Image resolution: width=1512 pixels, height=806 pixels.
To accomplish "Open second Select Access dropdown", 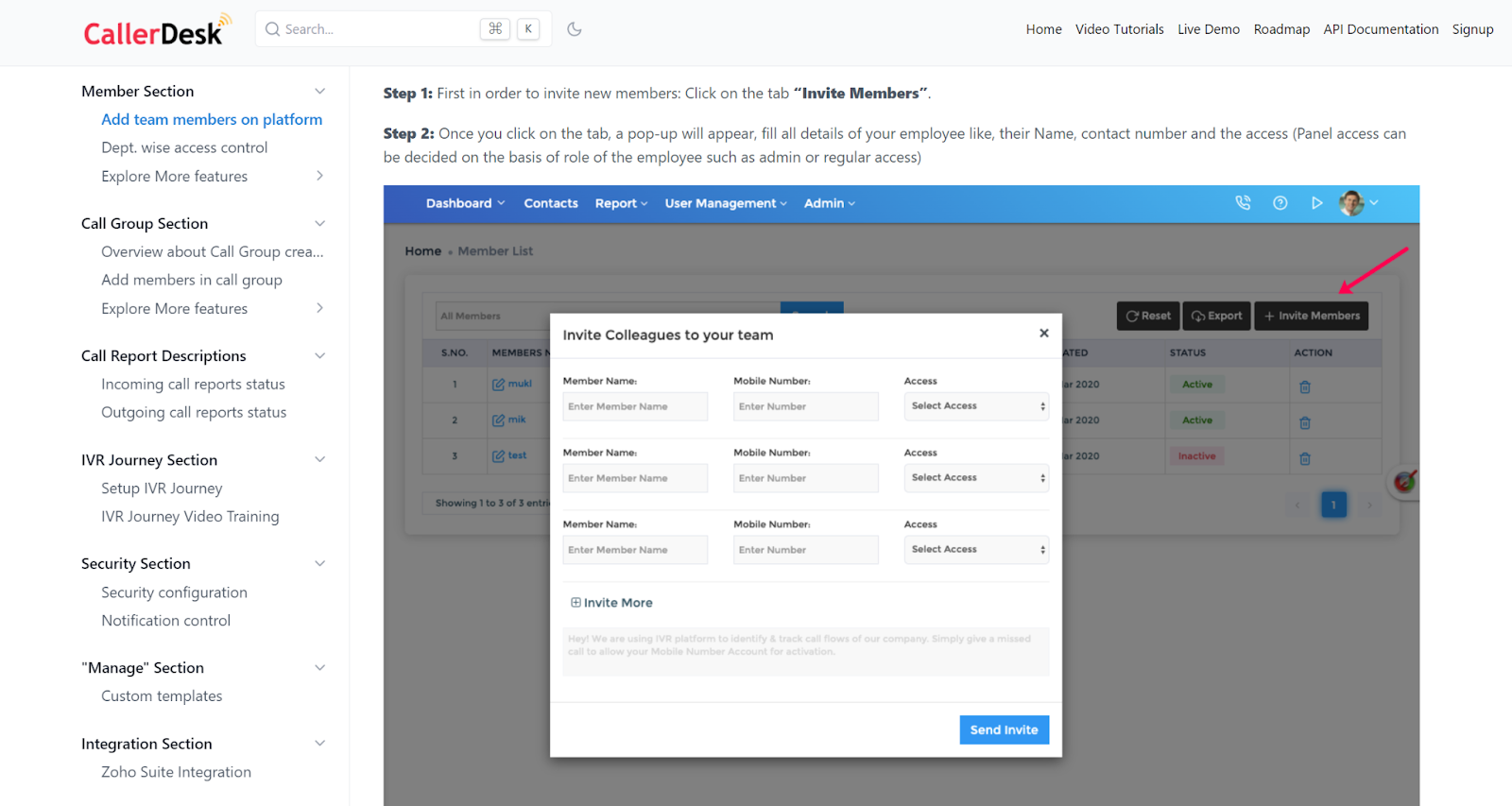I will click(x=976, y=478).
